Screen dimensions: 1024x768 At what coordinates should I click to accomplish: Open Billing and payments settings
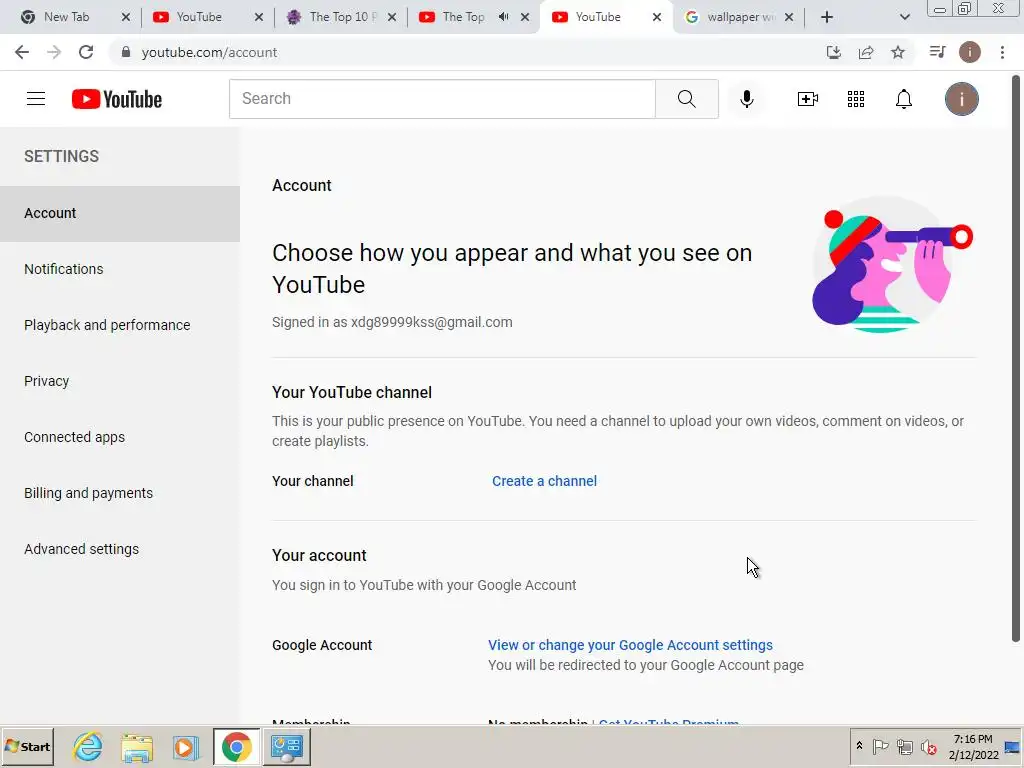point(120,493)
